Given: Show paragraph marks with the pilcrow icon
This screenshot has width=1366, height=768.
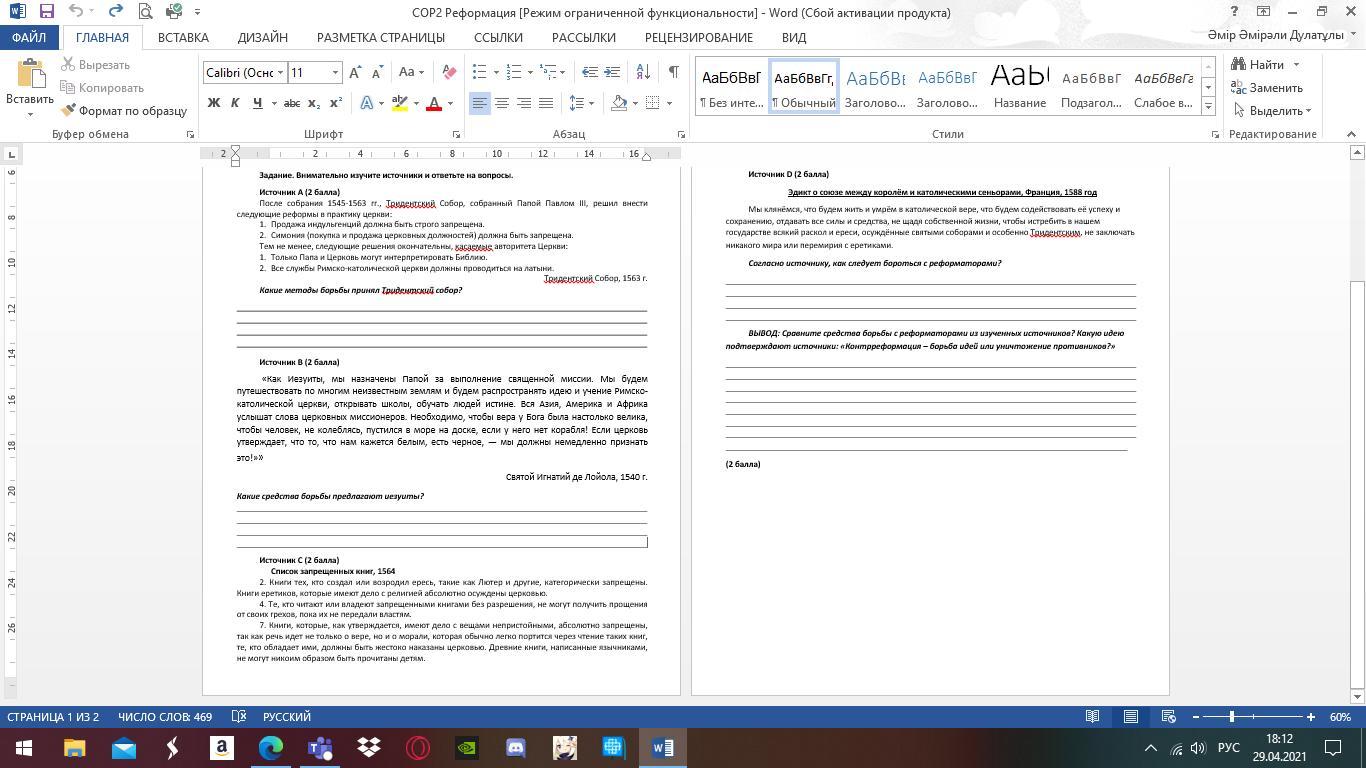Looking at the screenshot, I should click(673, 72).
